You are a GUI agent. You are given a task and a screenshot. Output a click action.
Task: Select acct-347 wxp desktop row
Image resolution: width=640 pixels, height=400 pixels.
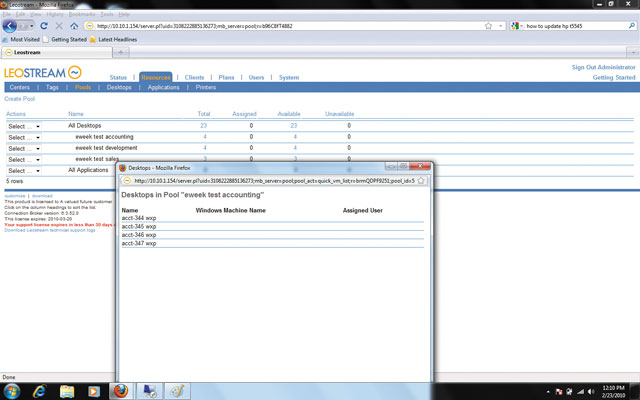pyautogui.click(x=272, y=243)
